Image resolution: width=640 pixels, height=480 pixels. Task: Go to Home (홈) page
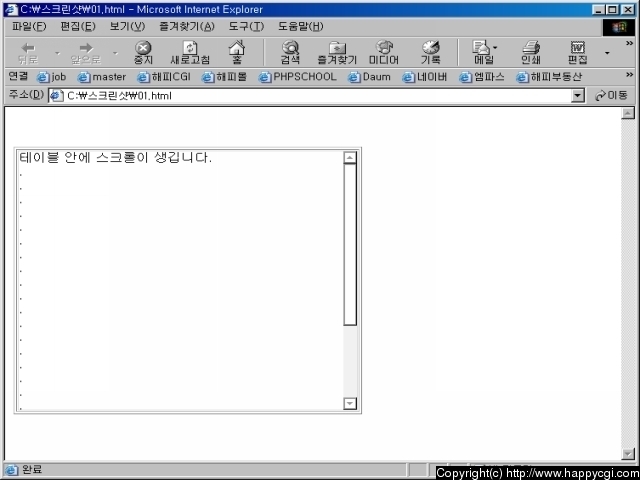[x=237, y=53]
